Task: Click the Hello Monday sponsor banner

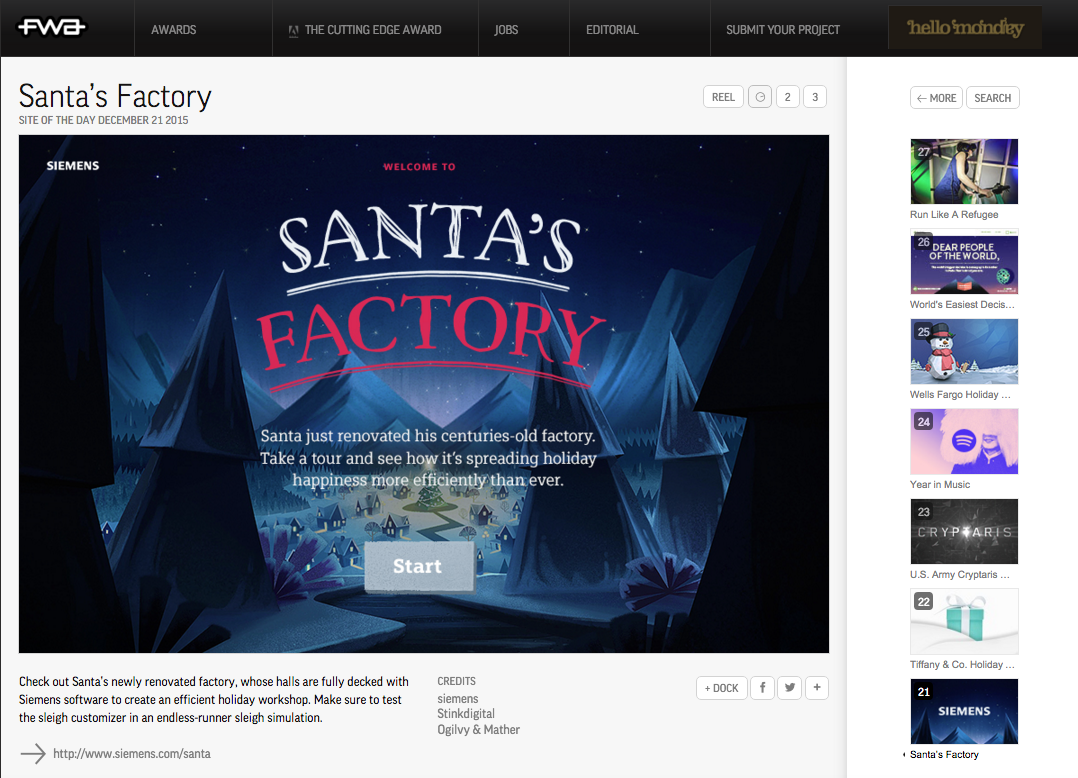Action: click(x=965, y=27)
